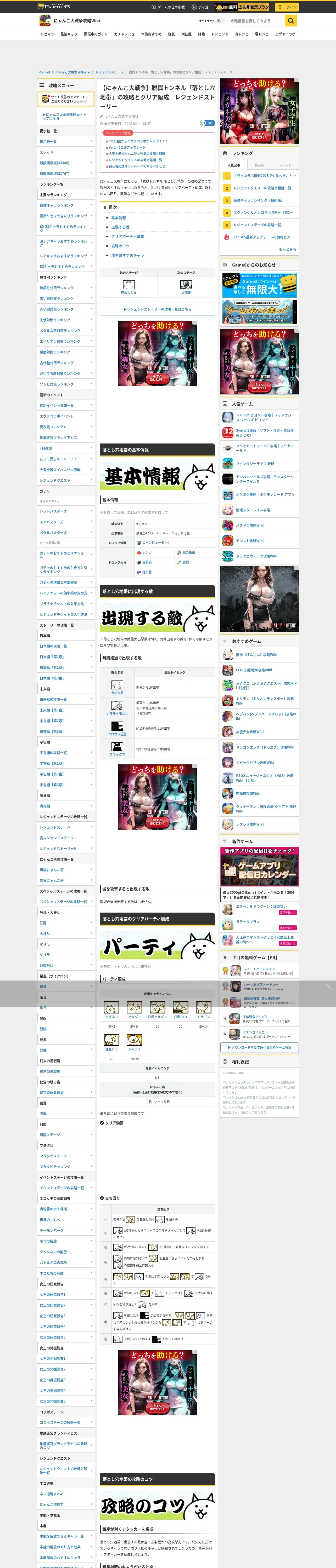This screenshot has height=1568, width=336.
Task: Select the スレッド ranking tab
Action: [285, 165]
